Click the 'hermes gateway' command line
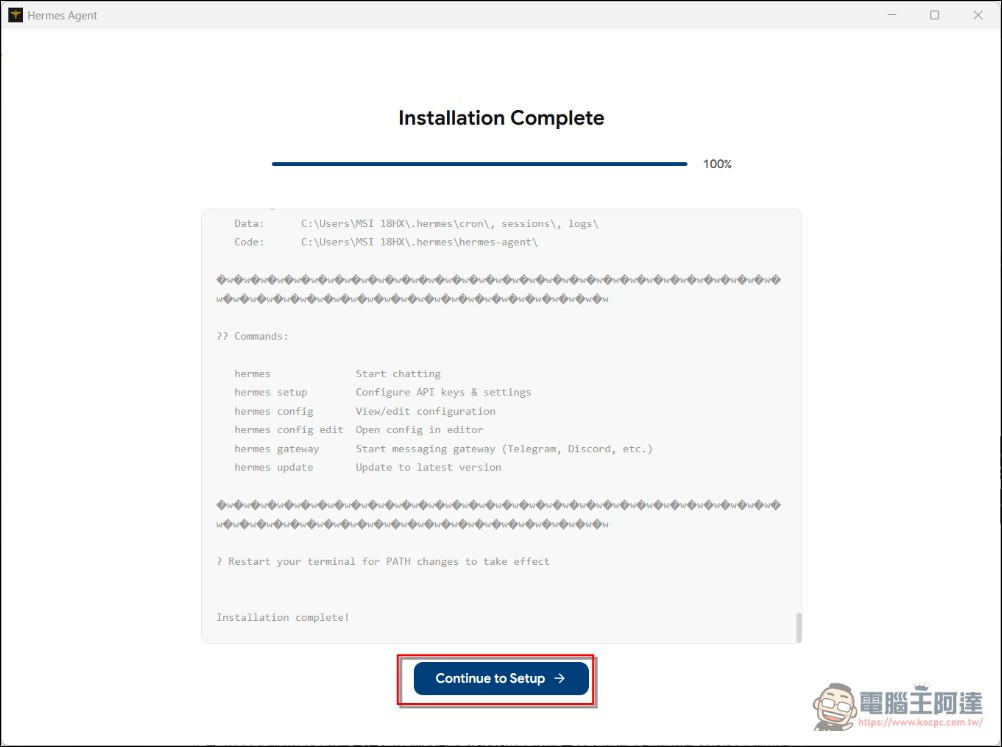This screenshot has width=1002, height=747. (443, 449)
